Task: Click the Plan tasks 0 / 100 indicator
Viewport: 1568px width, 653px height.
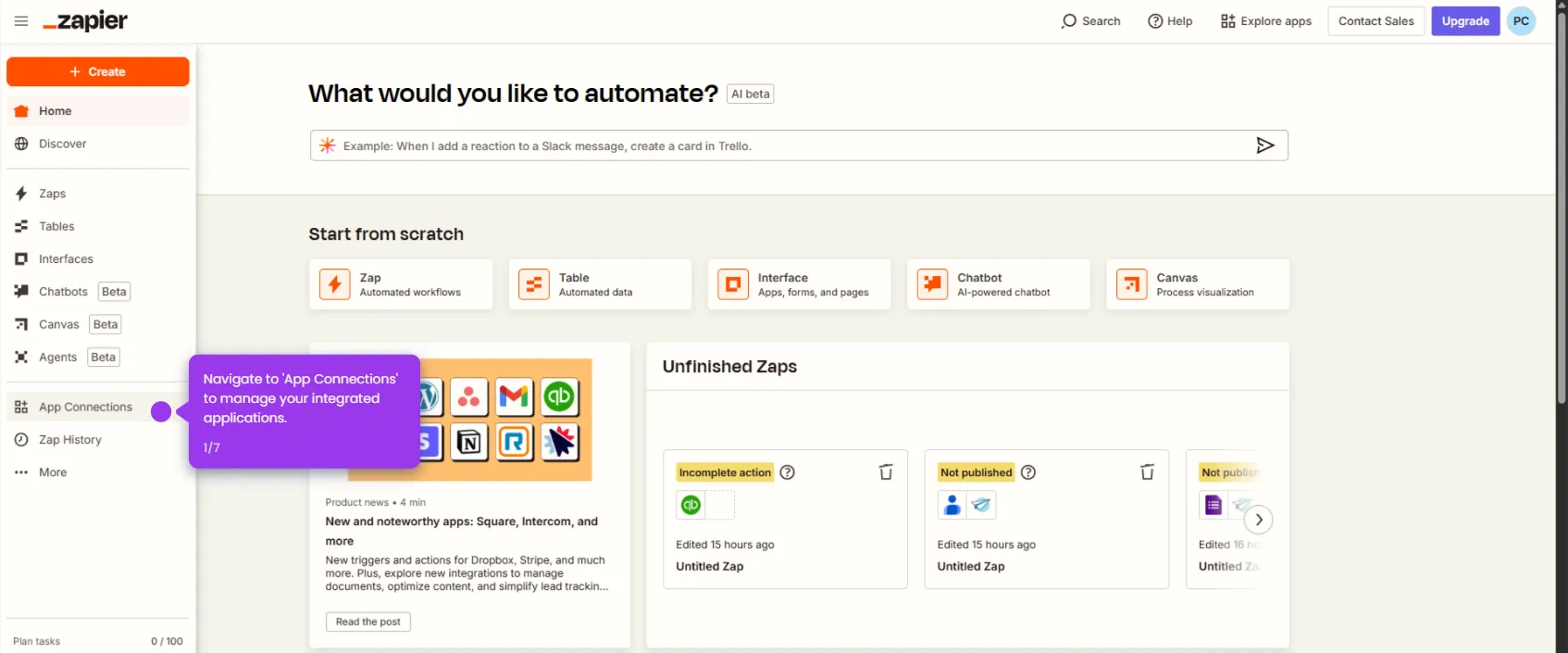Action: (98, 641)
